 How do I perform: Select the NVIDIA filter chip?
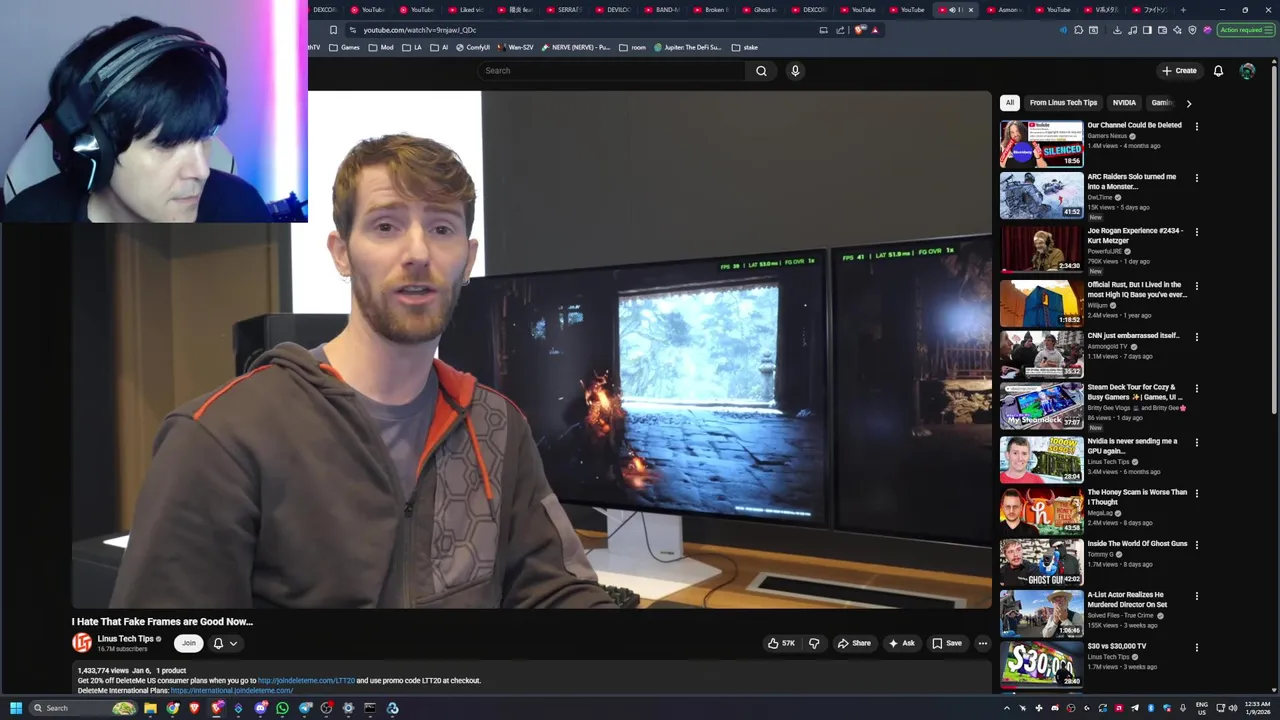point(1124,102)
